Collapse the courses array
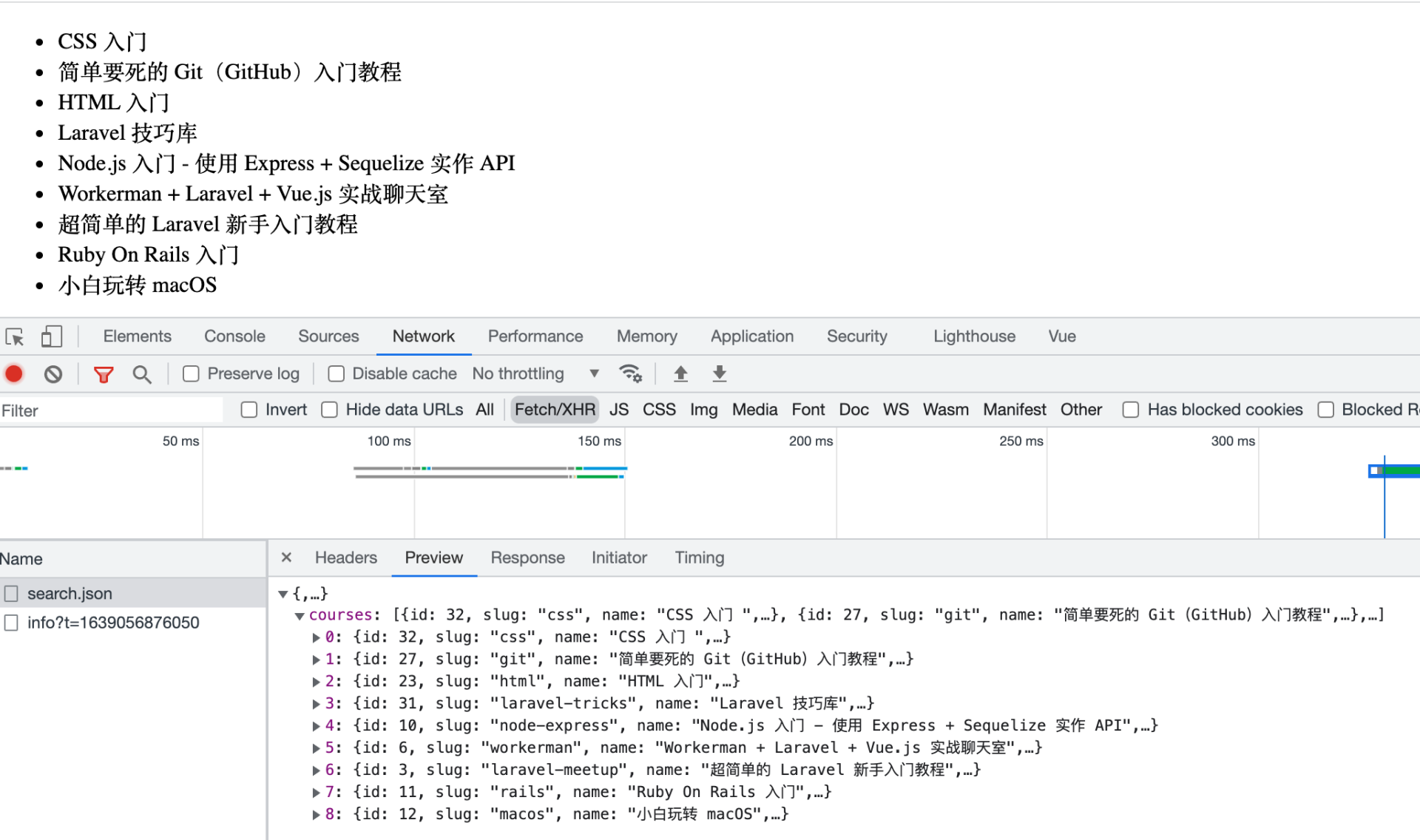 (x=300, y=614)
